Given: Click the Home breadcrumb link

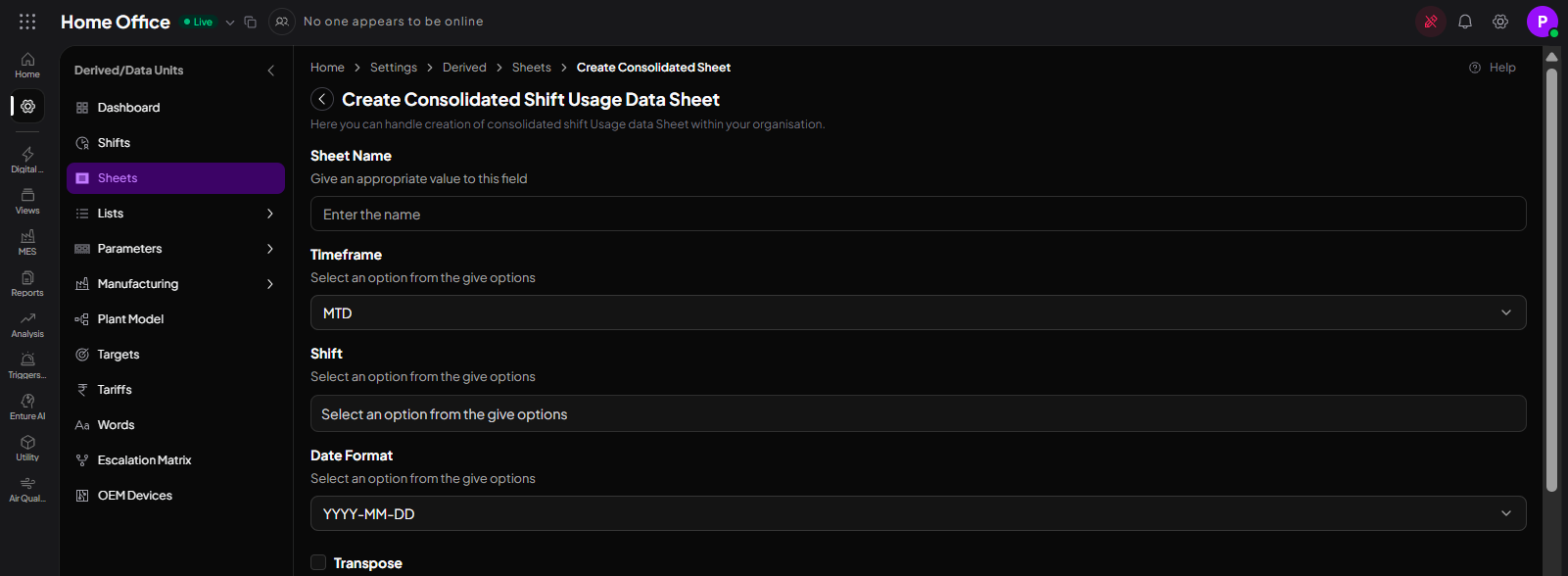Looking at the screenshot, I should tap(327, 68).
